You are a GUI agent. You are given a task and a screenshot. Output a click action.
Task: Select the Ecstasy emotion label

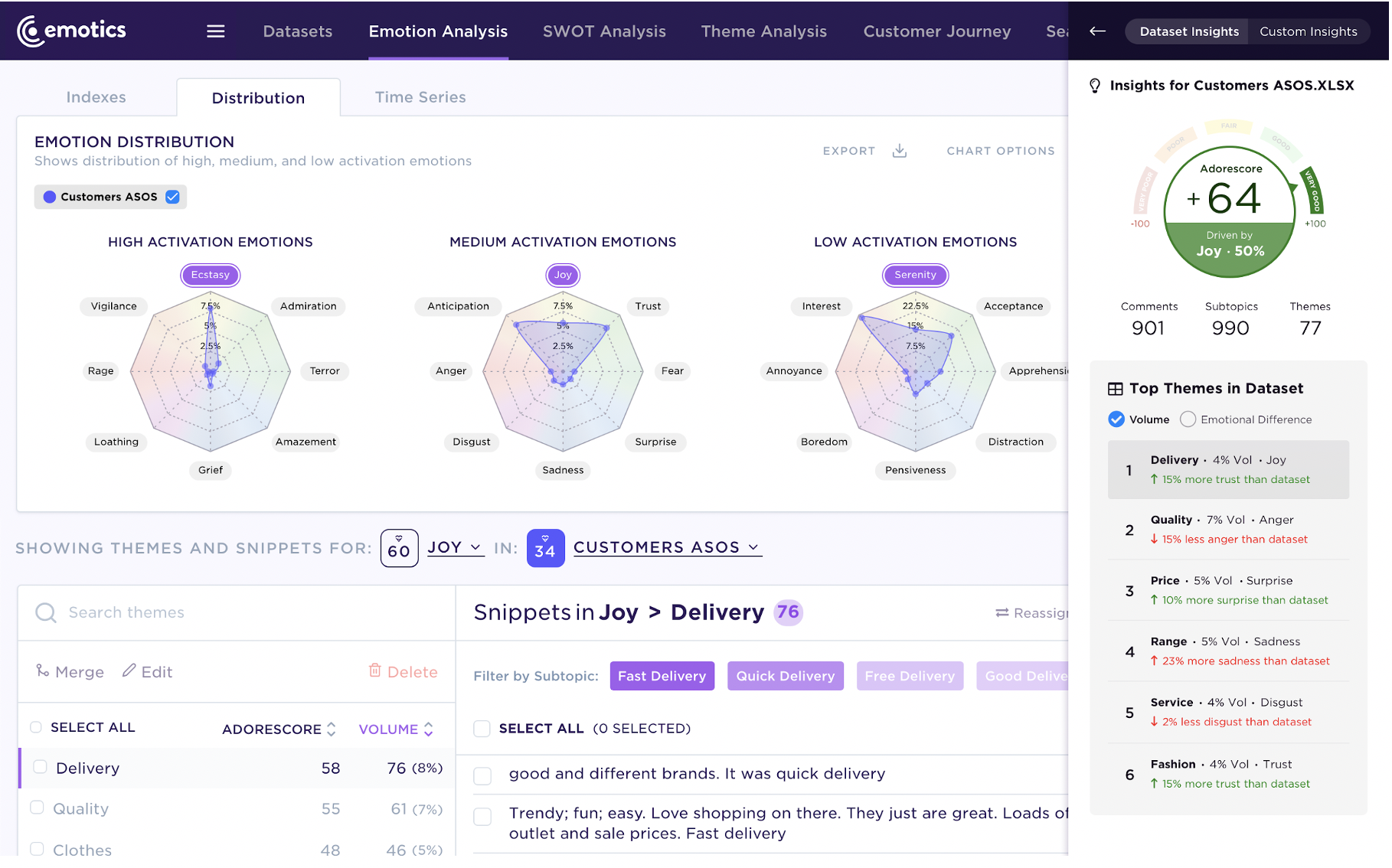[x=211, y=275]
